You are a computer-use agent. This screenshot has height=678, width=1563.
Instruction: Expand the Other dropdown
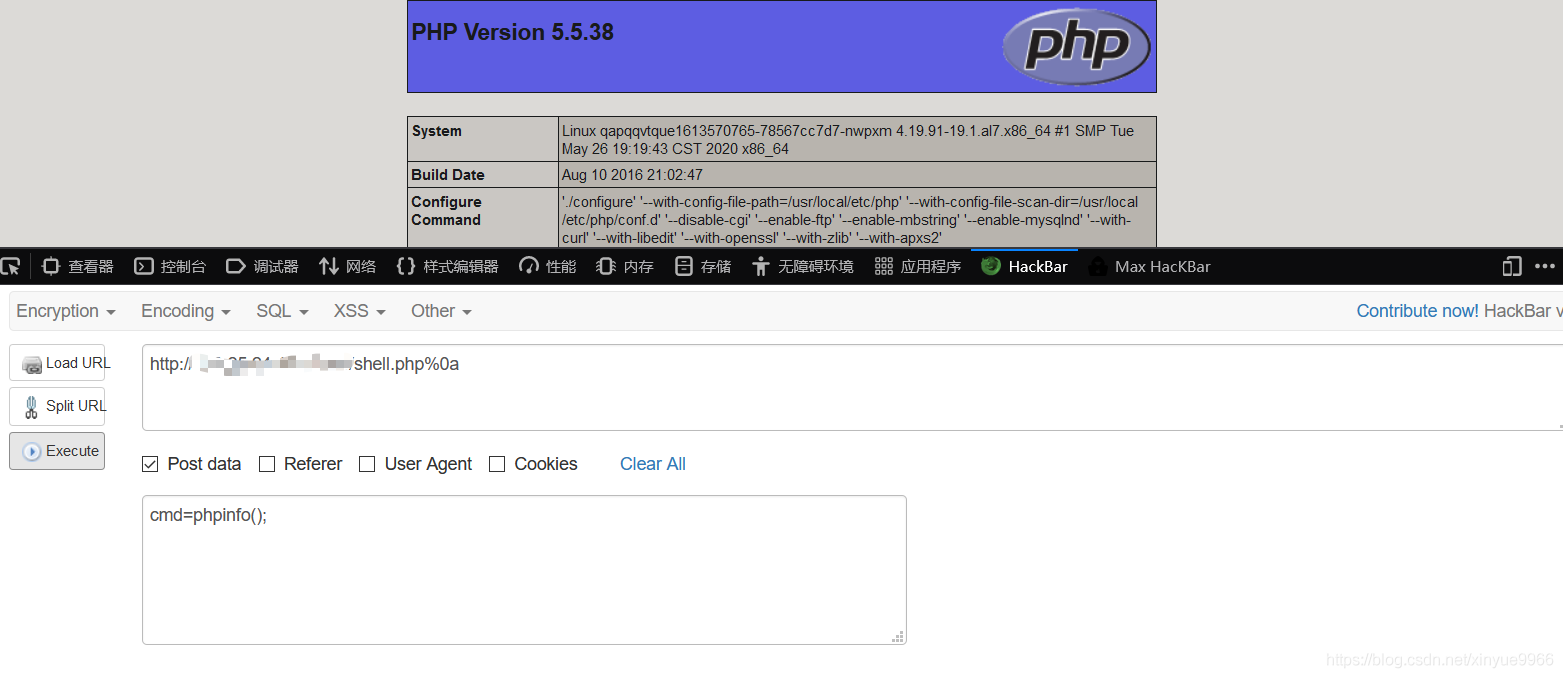441,311
